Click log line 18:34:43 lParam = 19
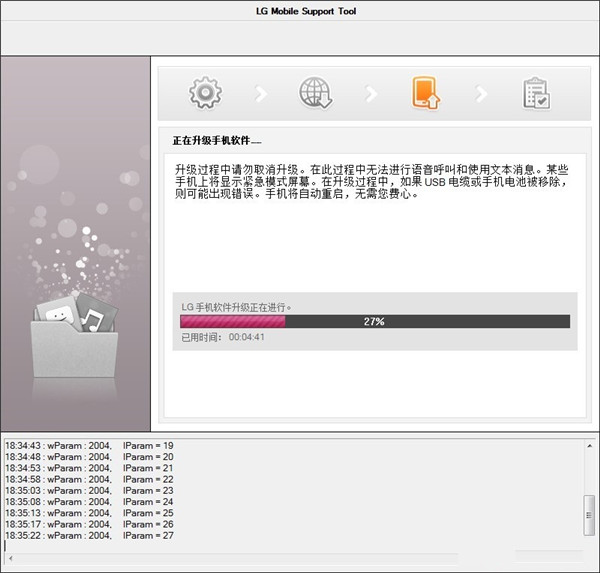The image size is (600, 573). pos(89,446)
